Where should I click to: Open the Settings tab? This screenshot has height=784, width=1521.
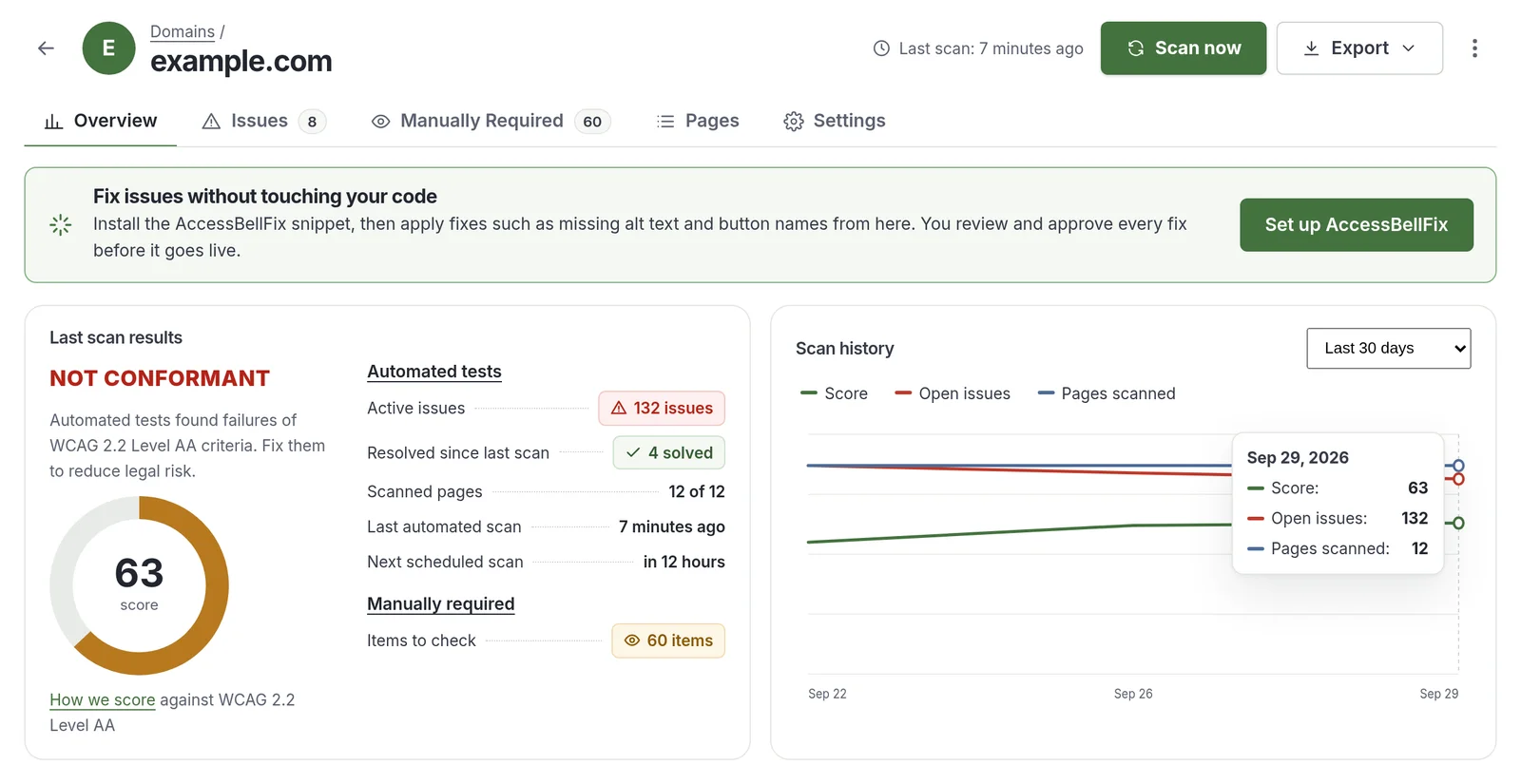[x=835, y=121]
